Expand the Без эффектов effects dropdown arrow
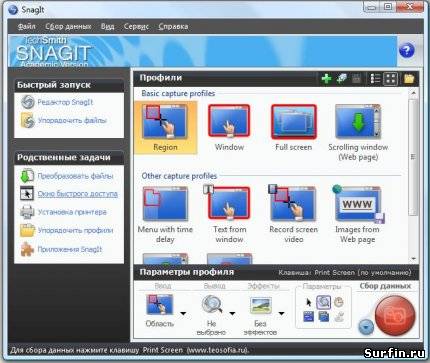The image size is (430, 363). coord(282,313)
